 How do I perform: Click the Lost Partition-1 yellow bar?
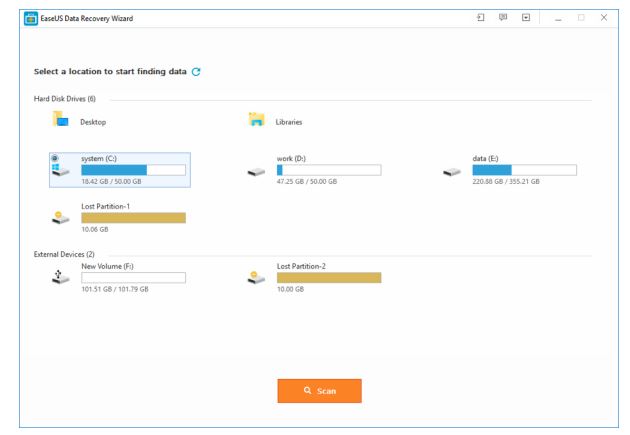coord(133,218)
